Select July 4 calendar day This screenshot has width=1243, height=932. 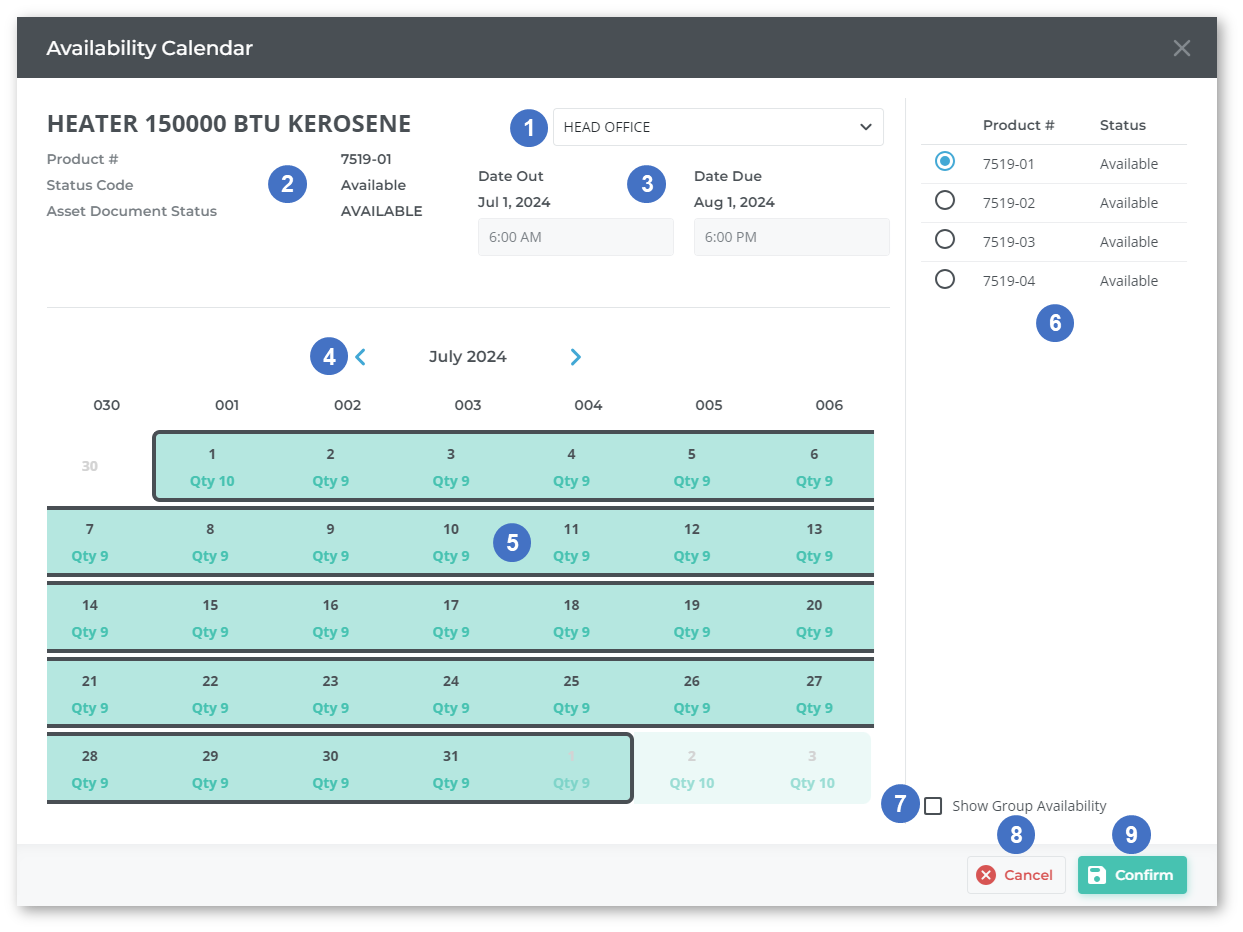click(571, 467)
